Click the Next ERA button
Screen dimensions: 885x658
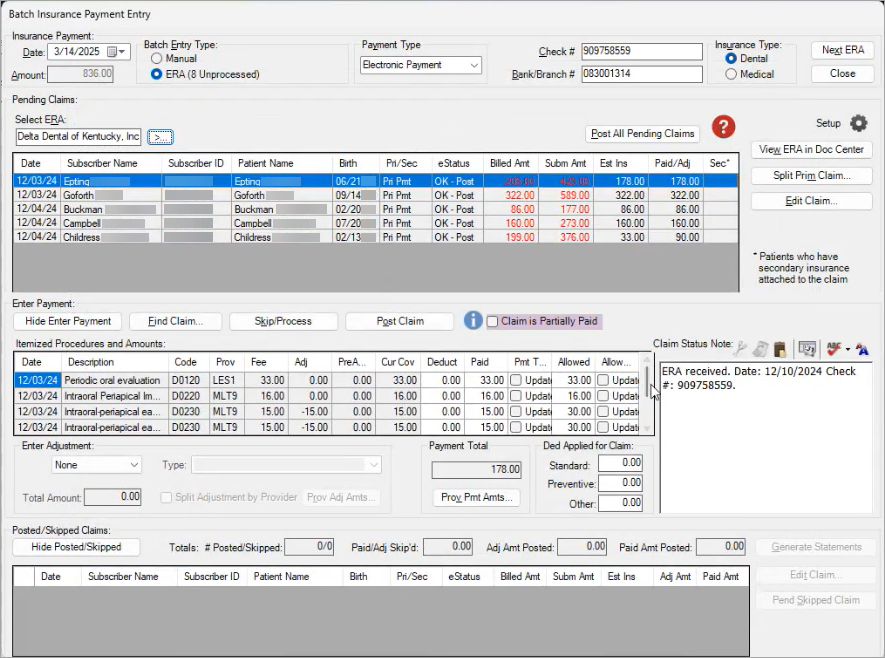click(842, 51)
